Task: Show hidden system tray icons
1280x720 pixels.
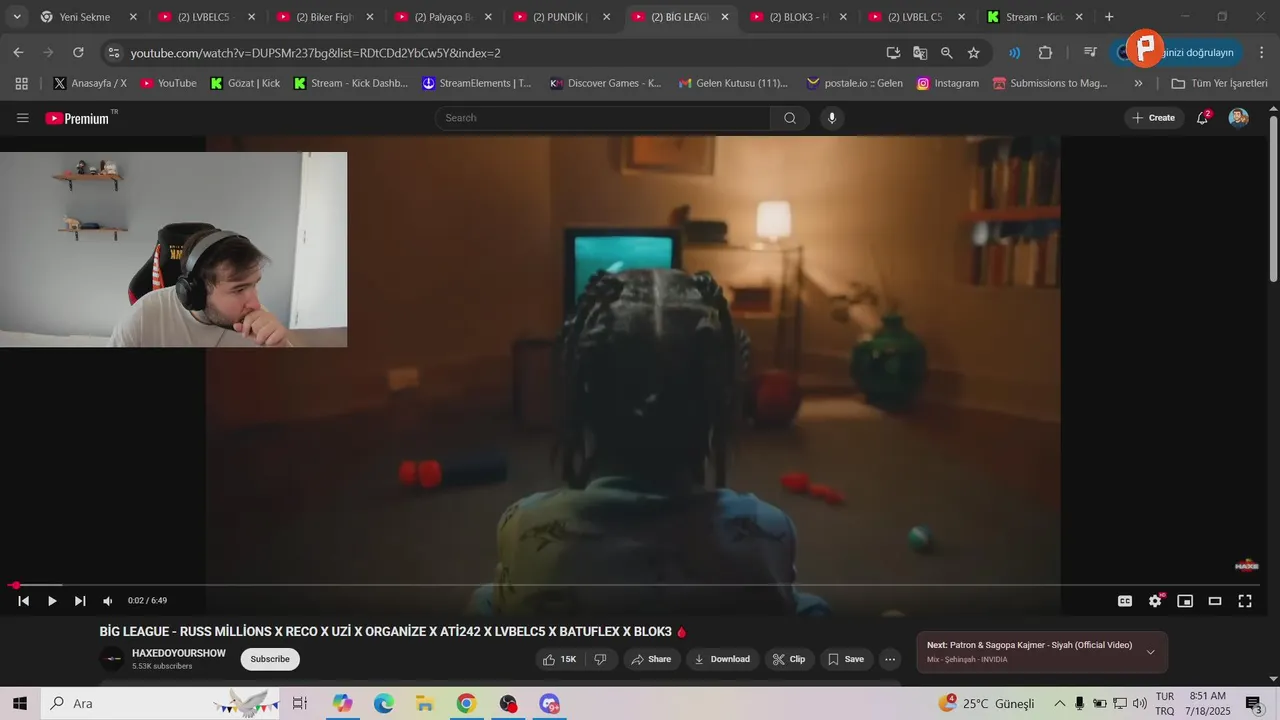Action: click(x=1060, y=703)
